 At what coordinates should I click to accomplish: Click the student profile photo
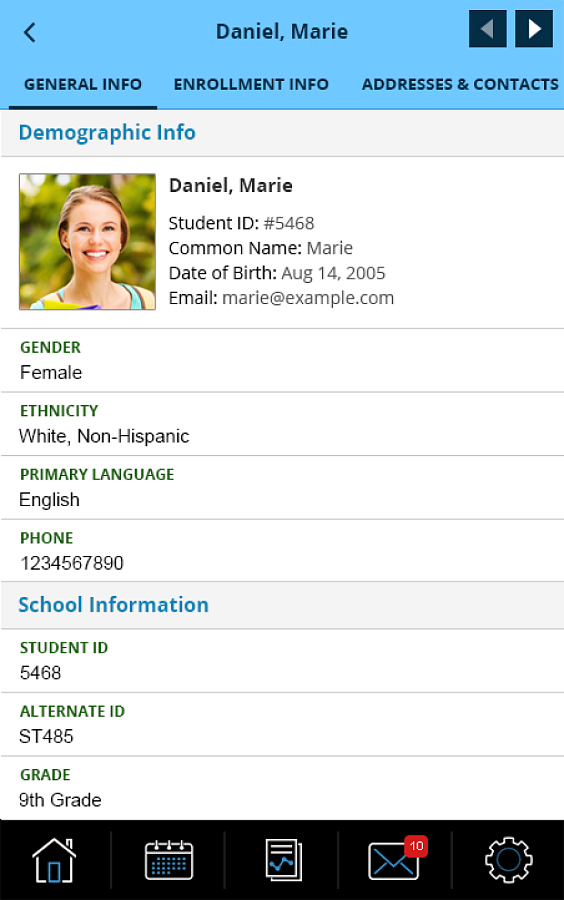point(87,242)
